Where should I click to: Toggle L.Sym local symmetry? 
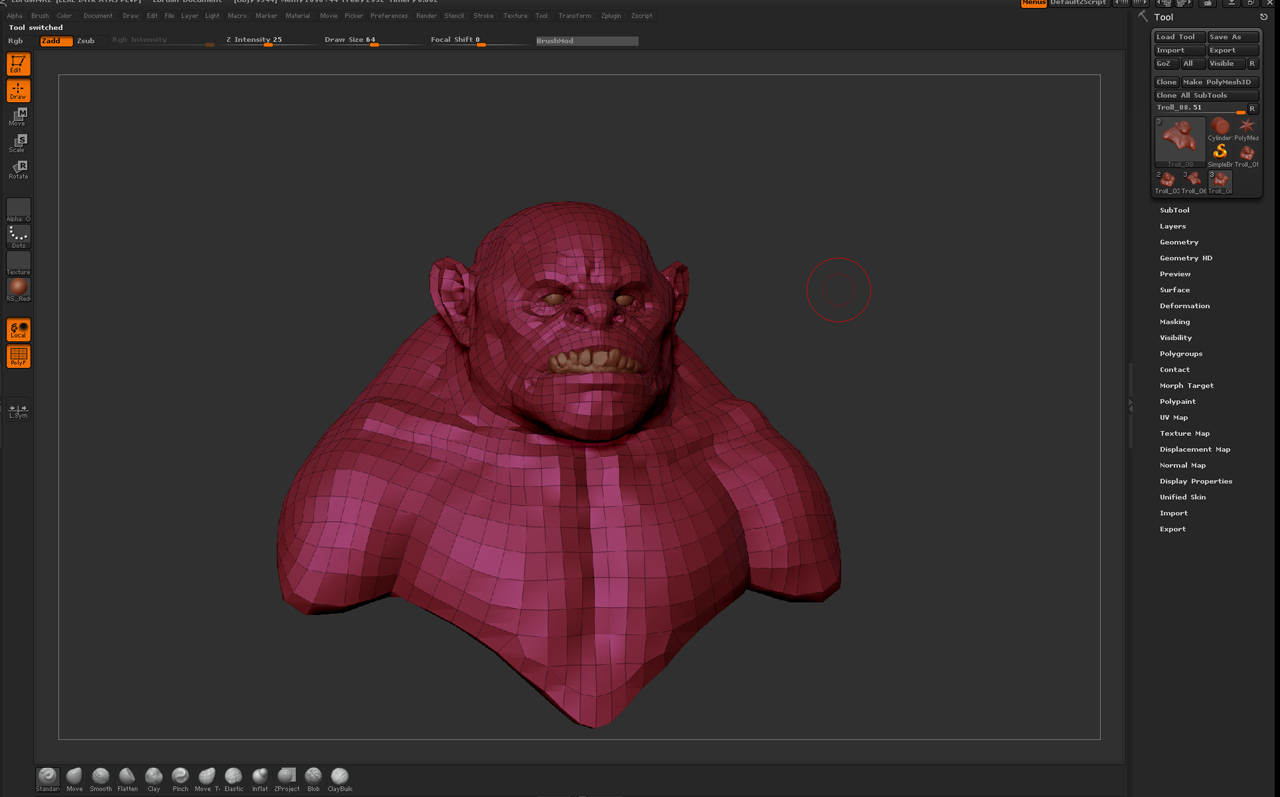click(x=18, y=411)
